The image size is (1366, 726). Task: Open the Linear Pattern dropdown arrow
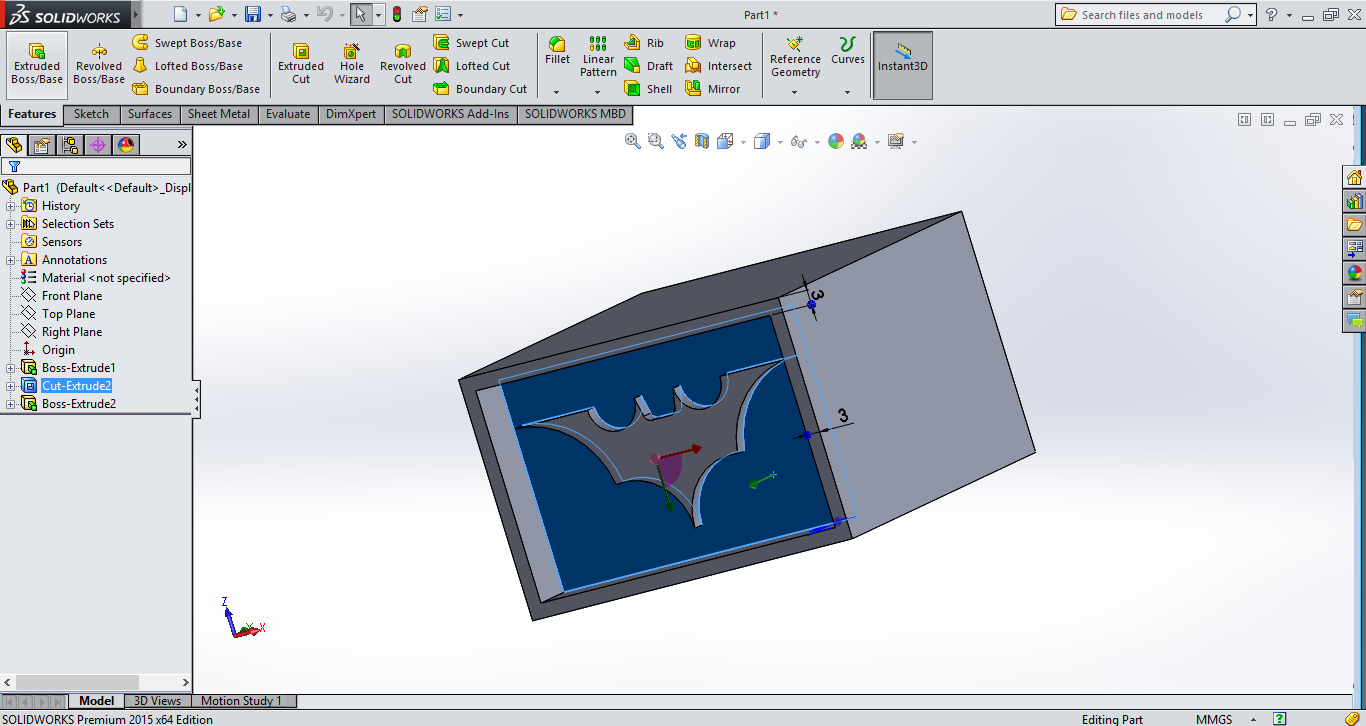(598, 92)
